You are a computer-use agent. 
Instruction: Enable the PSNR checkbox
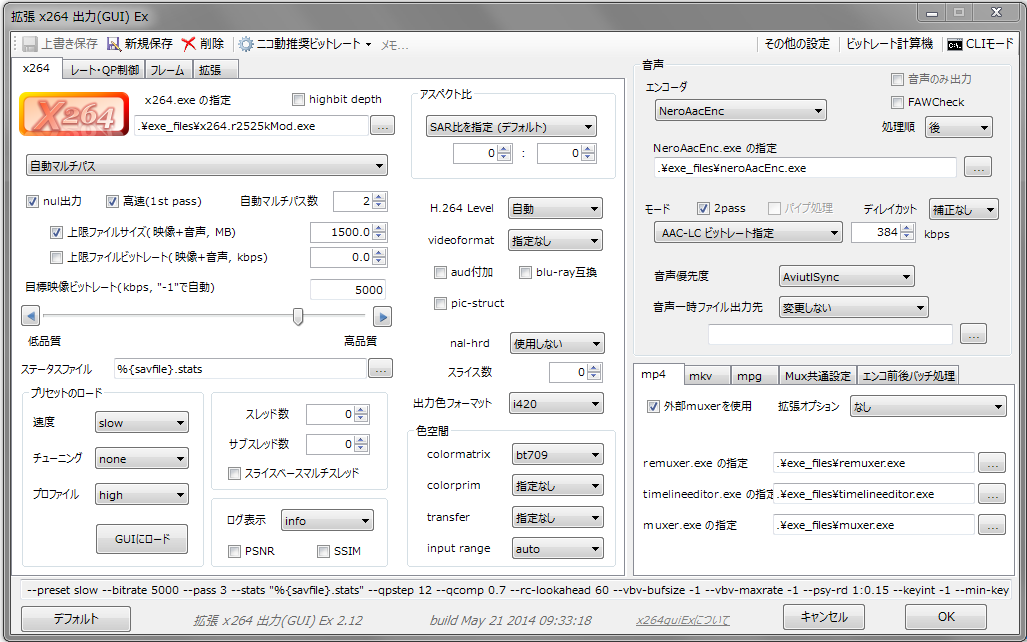[234, 552]
